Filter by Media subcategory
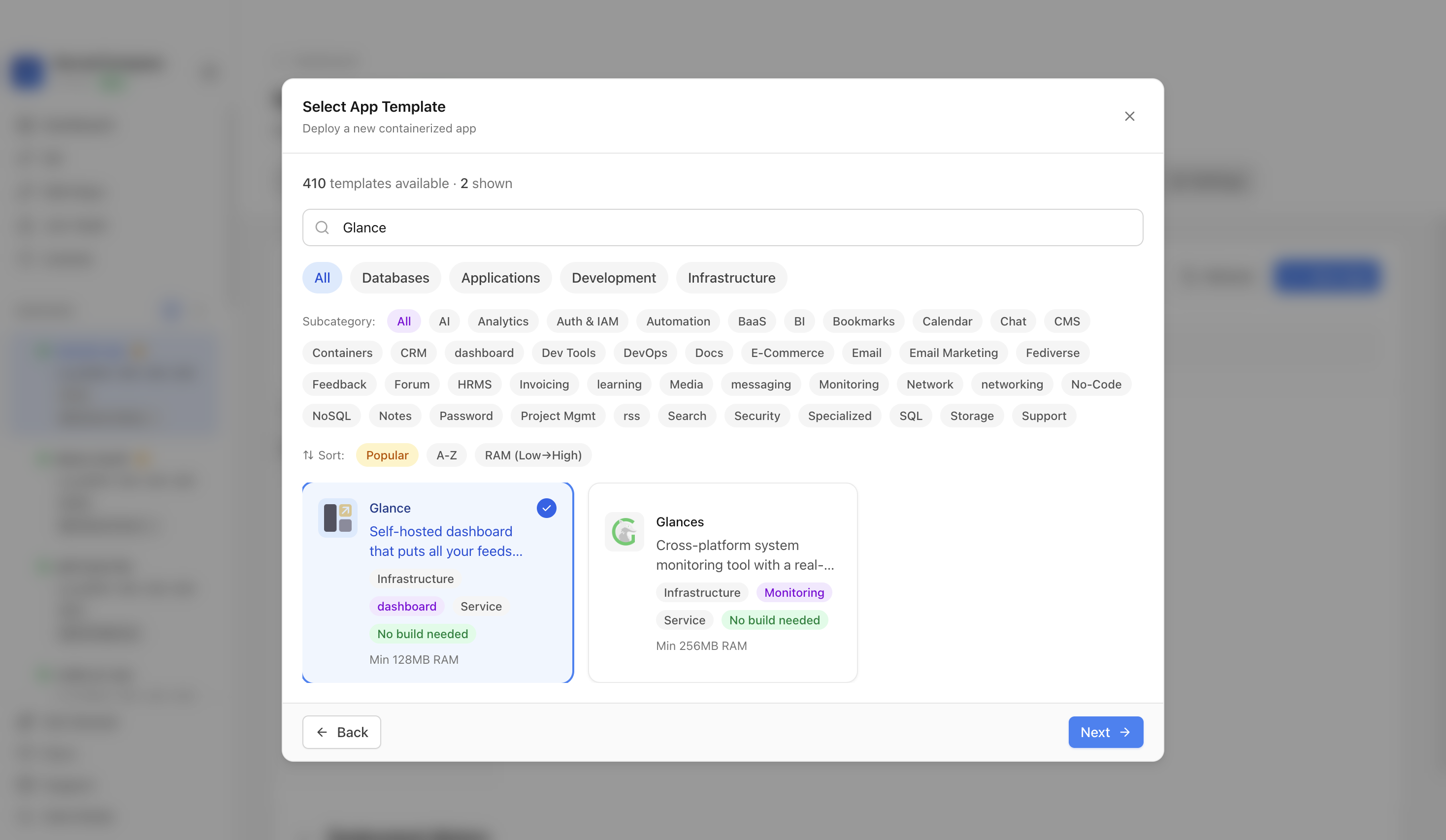Screen dimensions: 1446x840 pos(686,385)
